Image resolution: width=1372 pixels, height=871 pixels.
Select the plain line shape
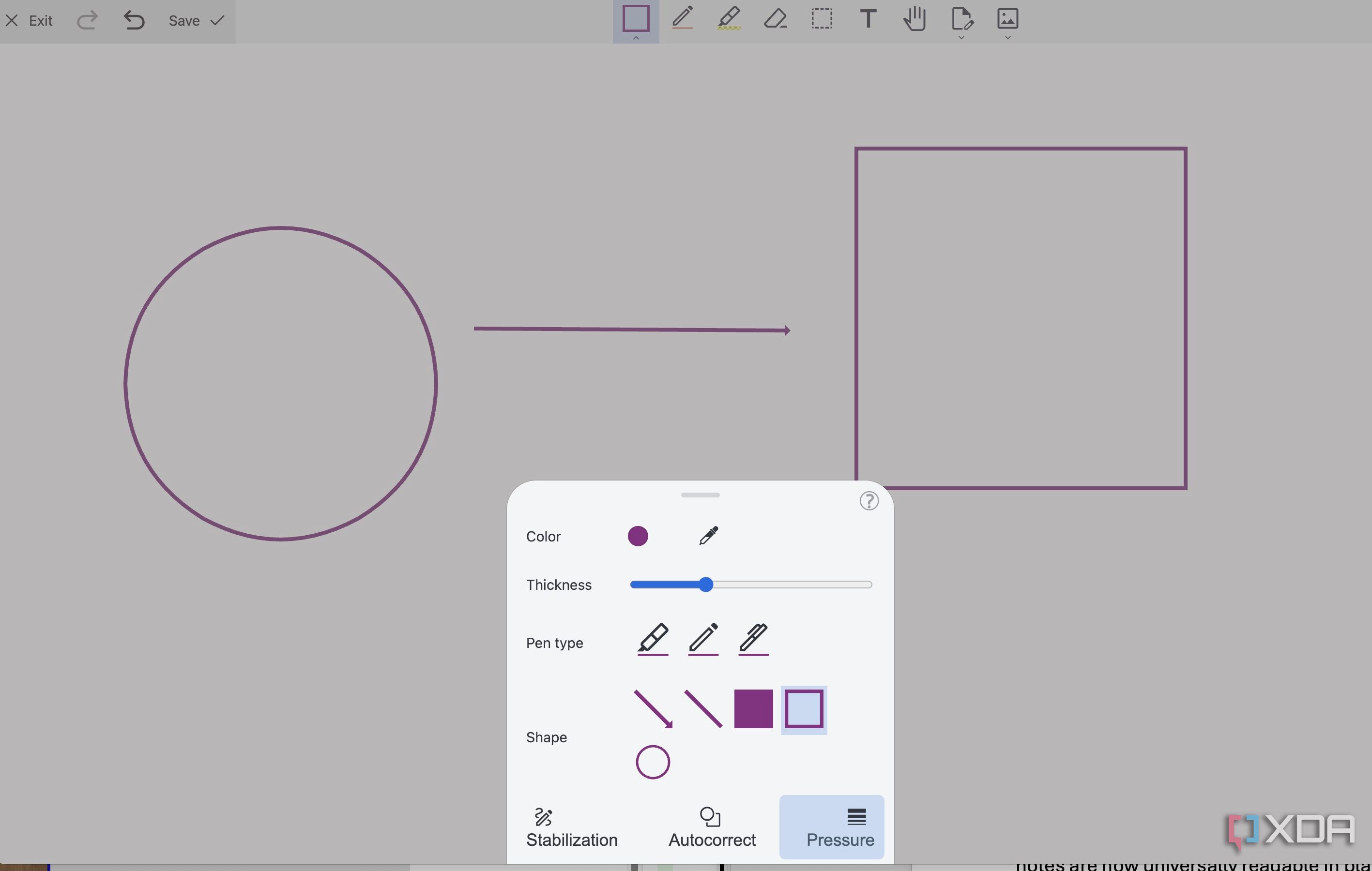click(x=703, y=708)
